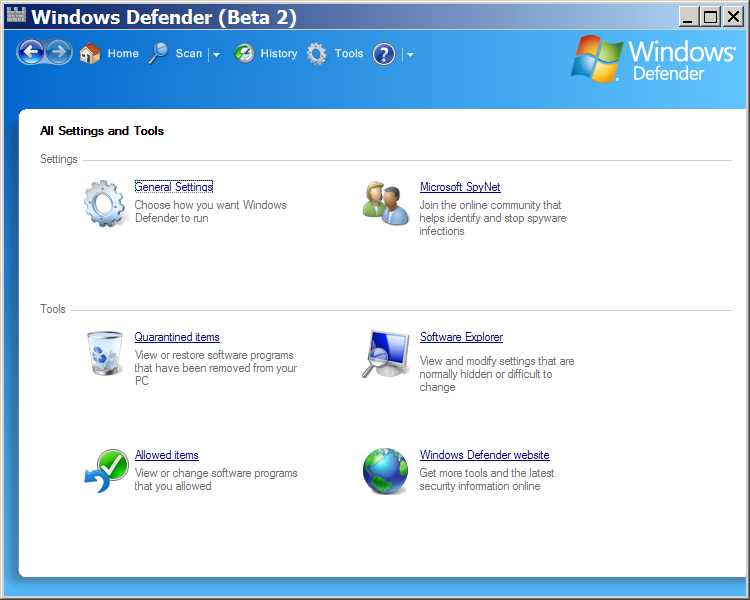Click the castle icon in title bar
Image resolution: width=750 pixels, height=600 pixels.
coord(16,15)
